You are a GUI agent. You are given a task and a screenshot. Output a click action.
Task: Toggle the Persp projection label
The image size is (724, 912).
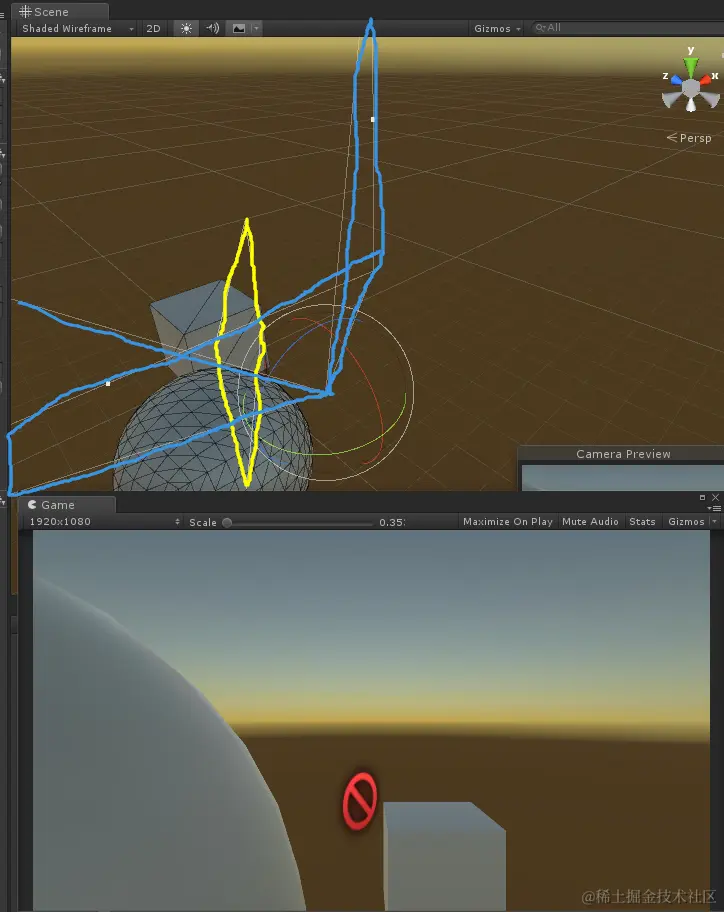click(689, 138)
